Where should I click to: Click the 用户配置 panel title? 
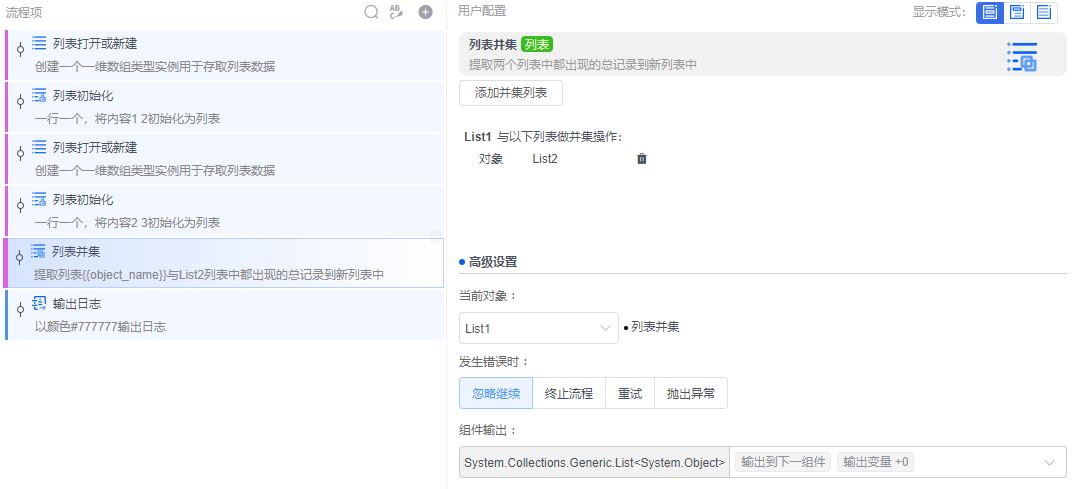click(482, 11)
